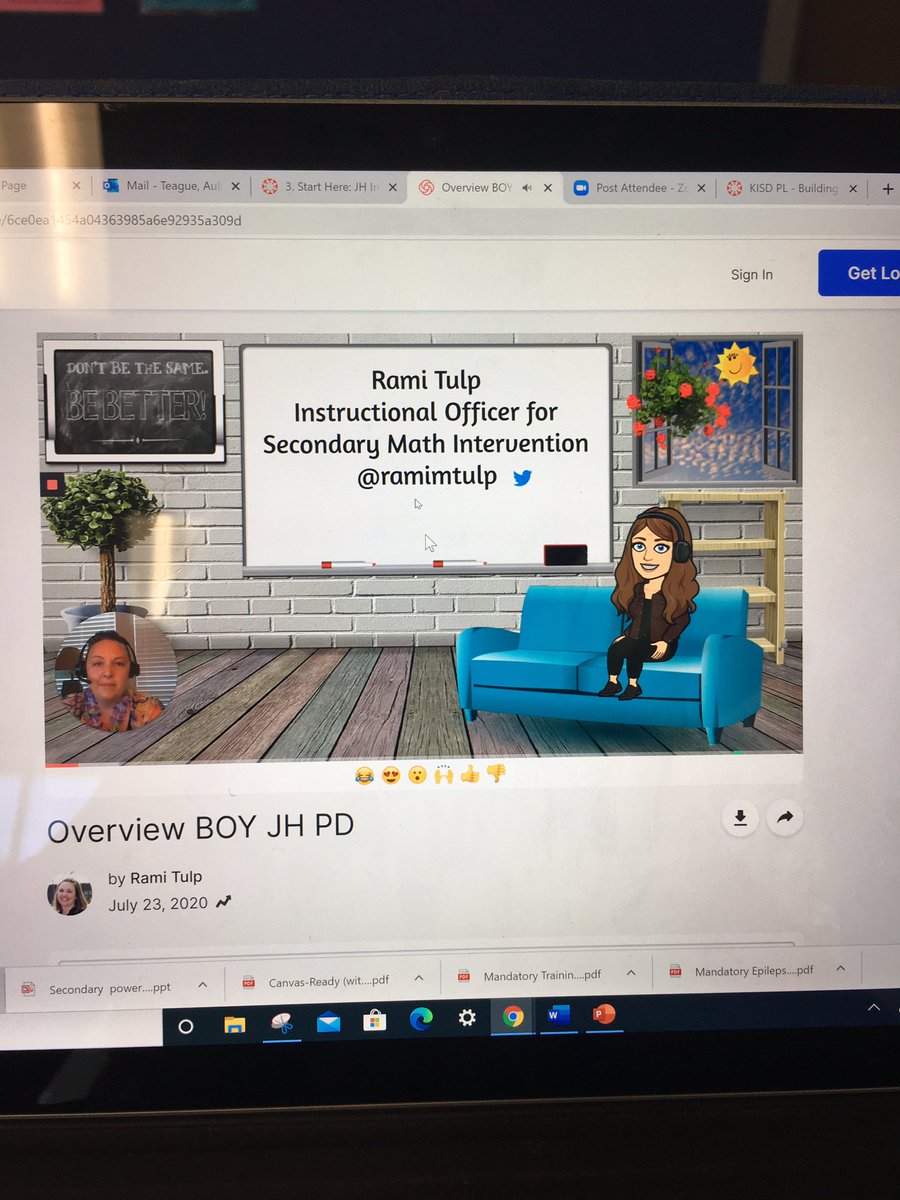The width and height of the screenshot is (900, 1200).
Task: Expand options for Canvas-Ready pdf download
Action: [419, 979]
